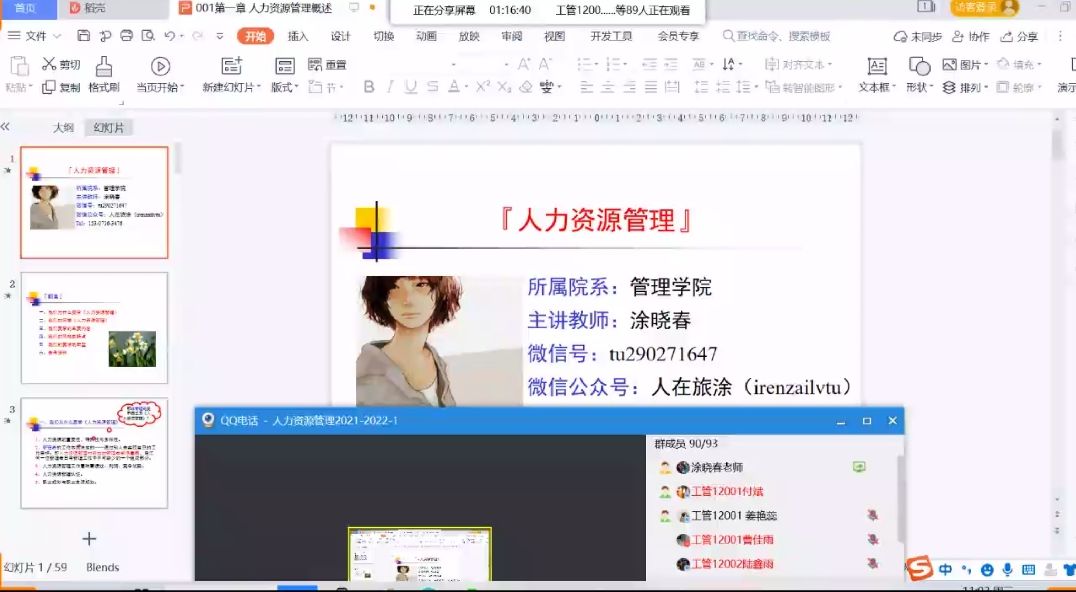Screen dimensions: 1076x592
Task: Toggle underline formatting with the U icon
Action: tap(409, 87)
